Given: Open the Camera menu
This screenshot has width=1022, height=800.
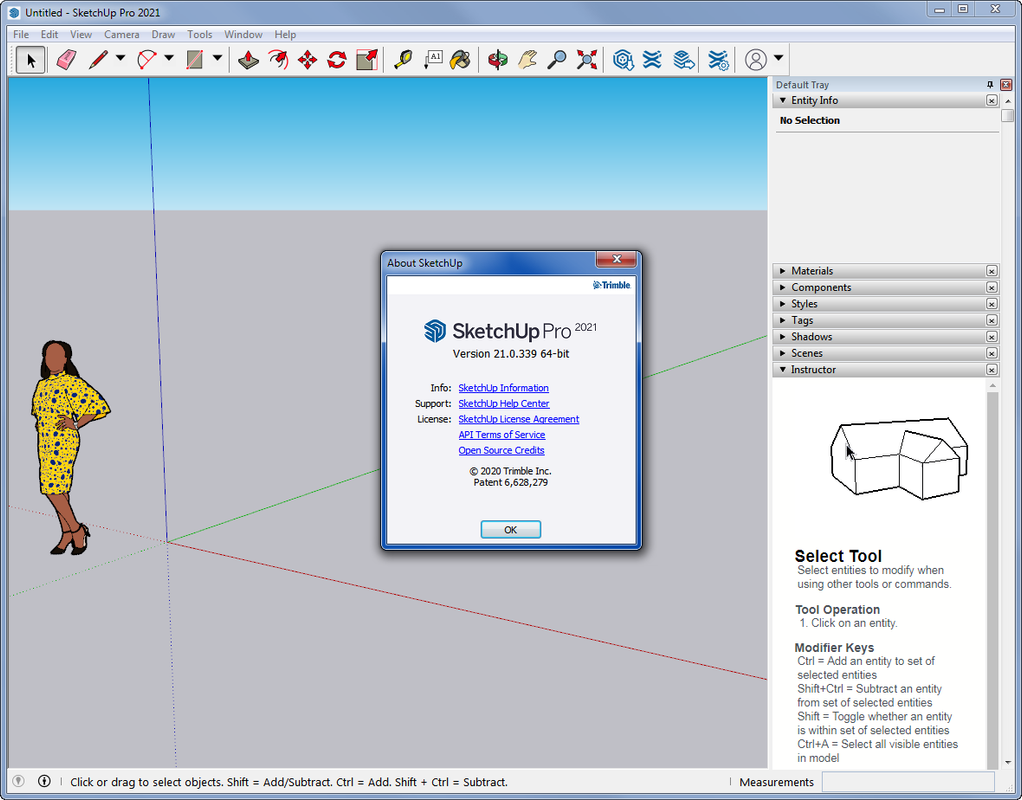Looking at the screenshot, I should [x=122, y=35].
